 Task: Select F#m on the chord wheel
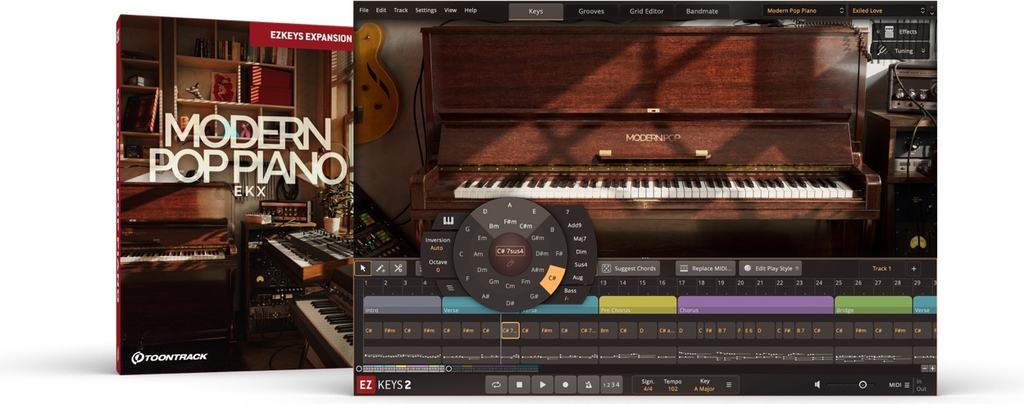pos(510,222)
